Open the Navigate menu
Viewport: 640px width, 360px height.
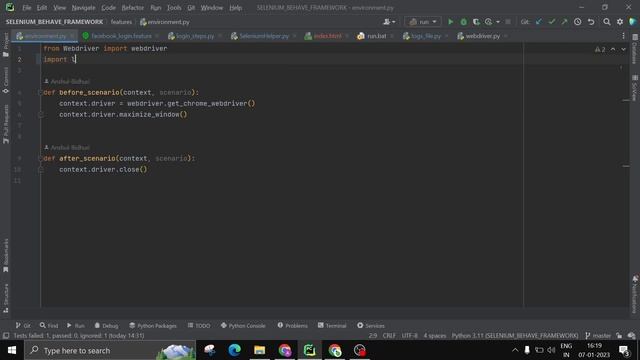pos(83,8)
